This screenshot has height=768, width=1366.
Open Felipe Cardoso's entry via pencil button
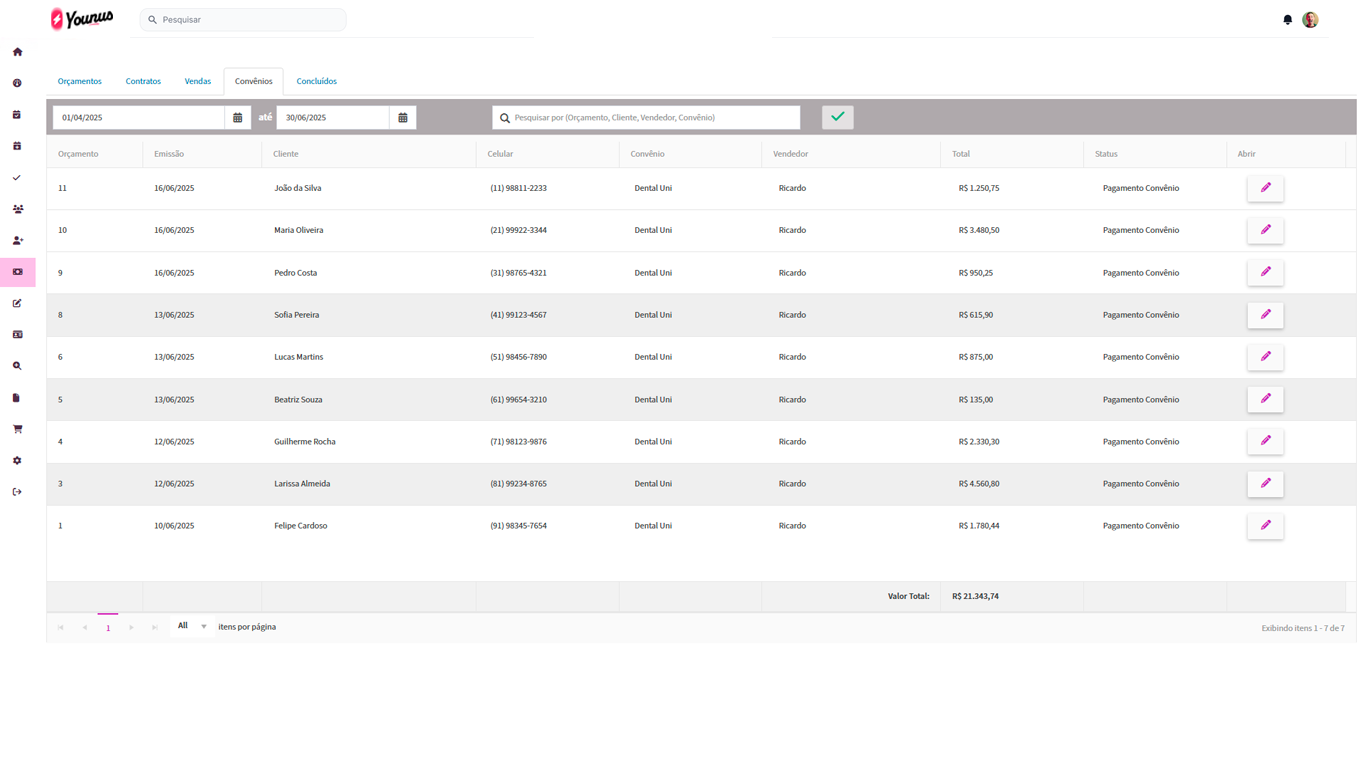coord(1265,526)
